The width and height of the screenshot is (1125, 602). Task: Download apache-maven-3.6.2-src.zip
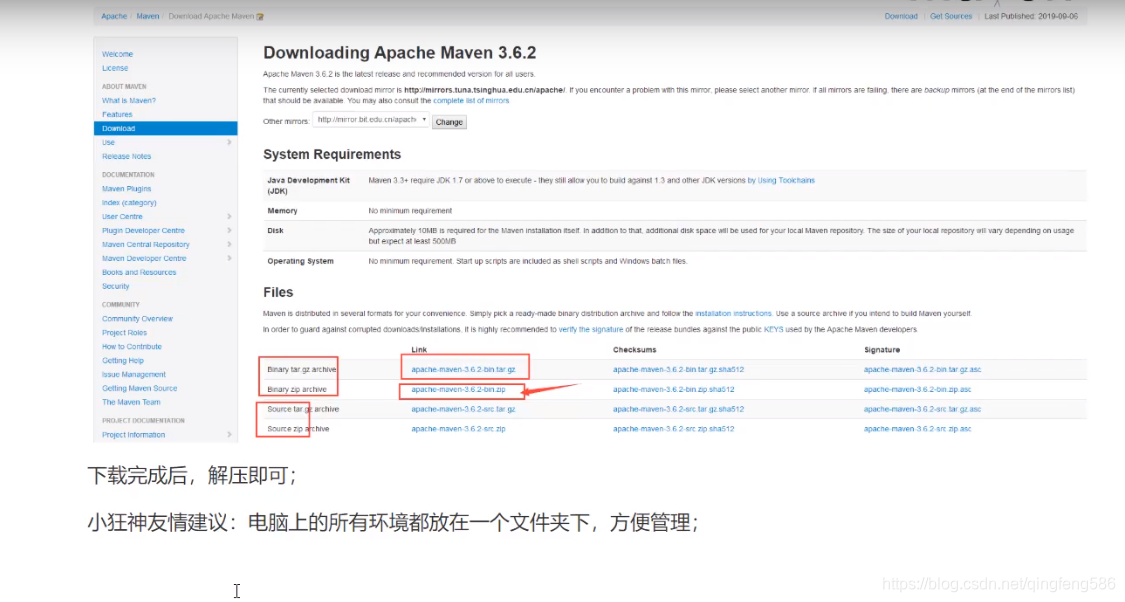(458, 429)
